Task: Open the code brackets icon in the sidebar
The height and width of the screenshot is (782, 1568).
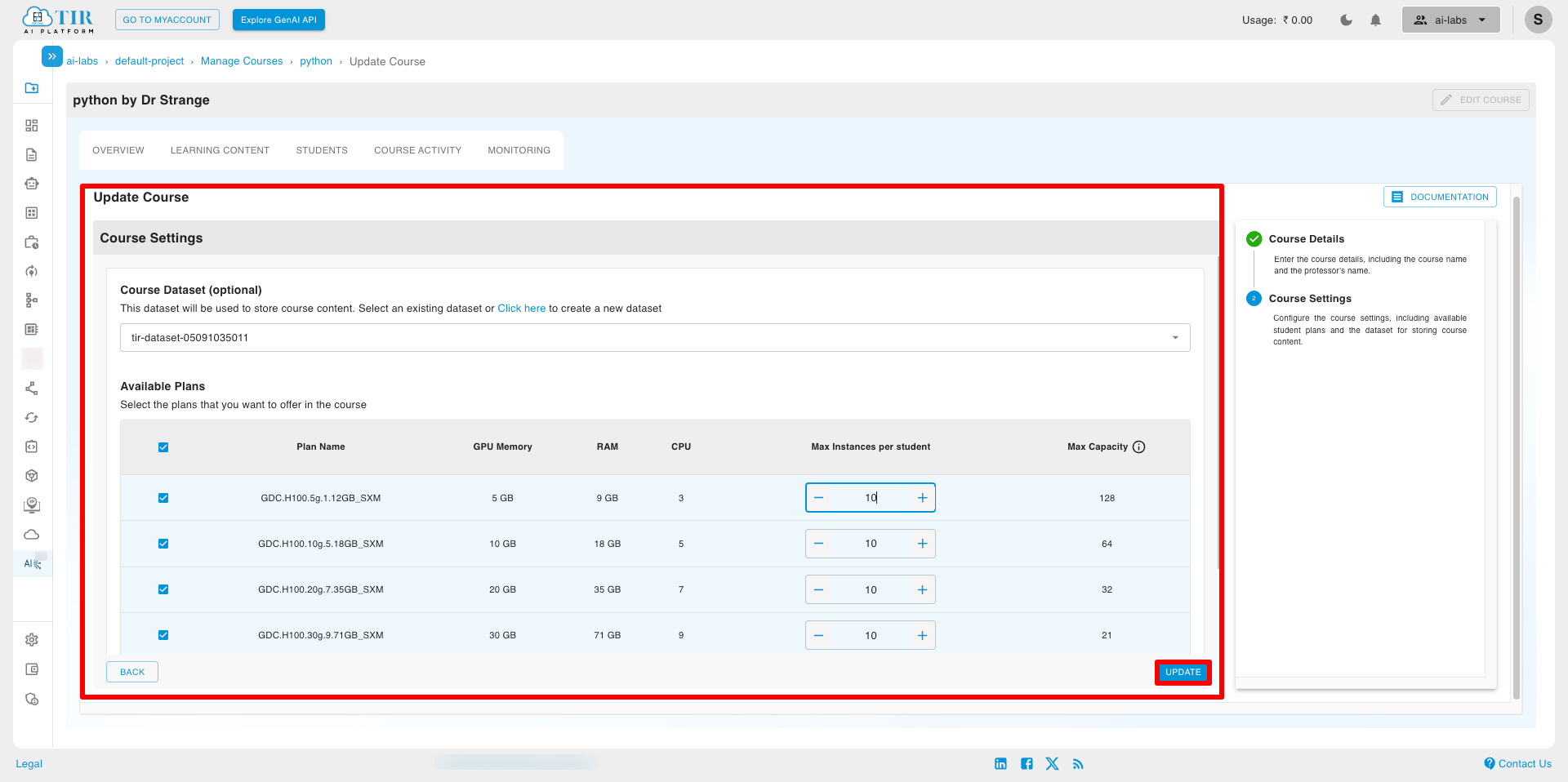Action: click(x=32, y=447)
